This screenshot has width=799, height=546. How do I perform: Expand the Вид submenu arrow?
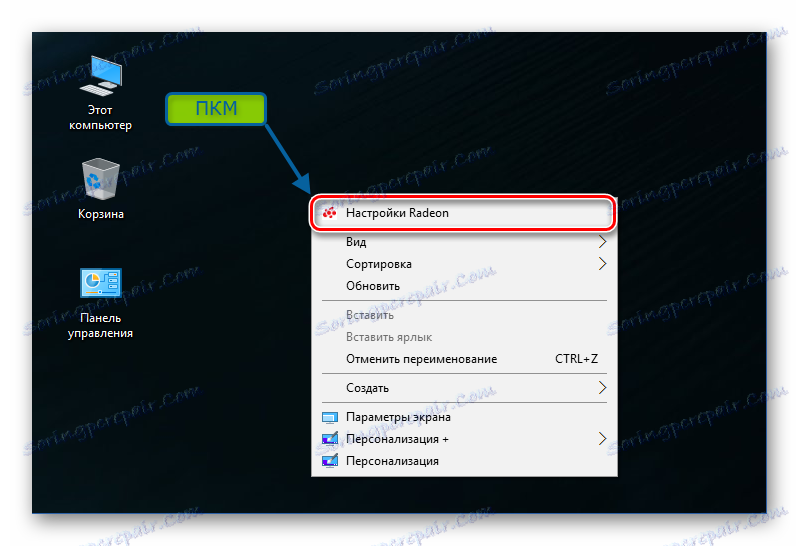(x=602, y=242)
